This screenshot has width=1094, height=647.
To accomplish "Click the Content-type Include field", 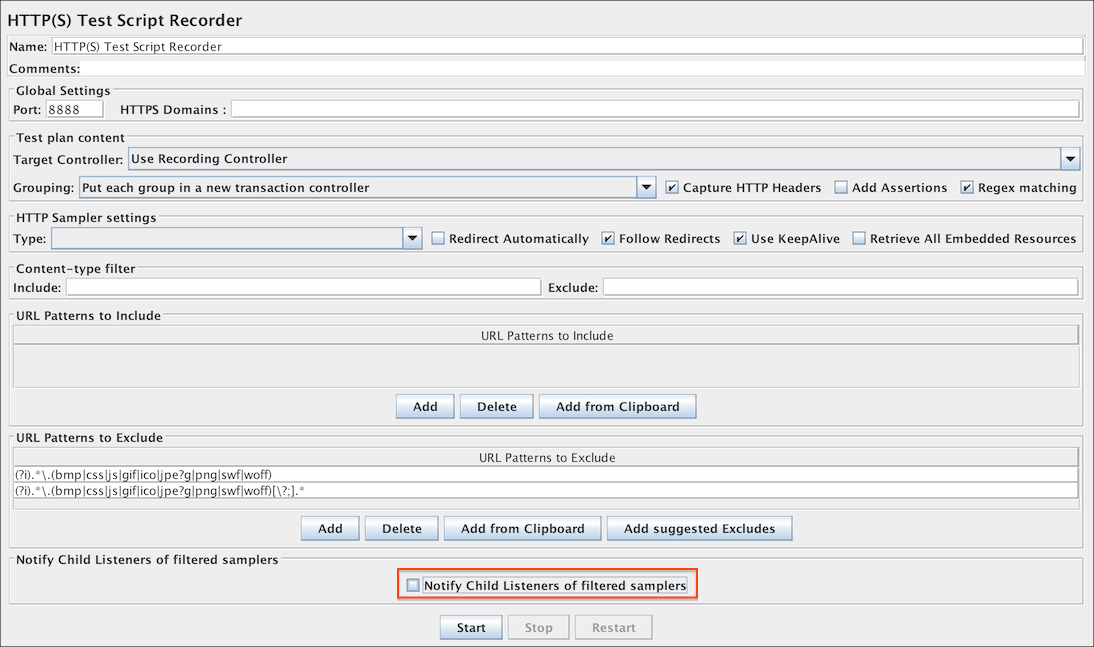I will [303, 288].
